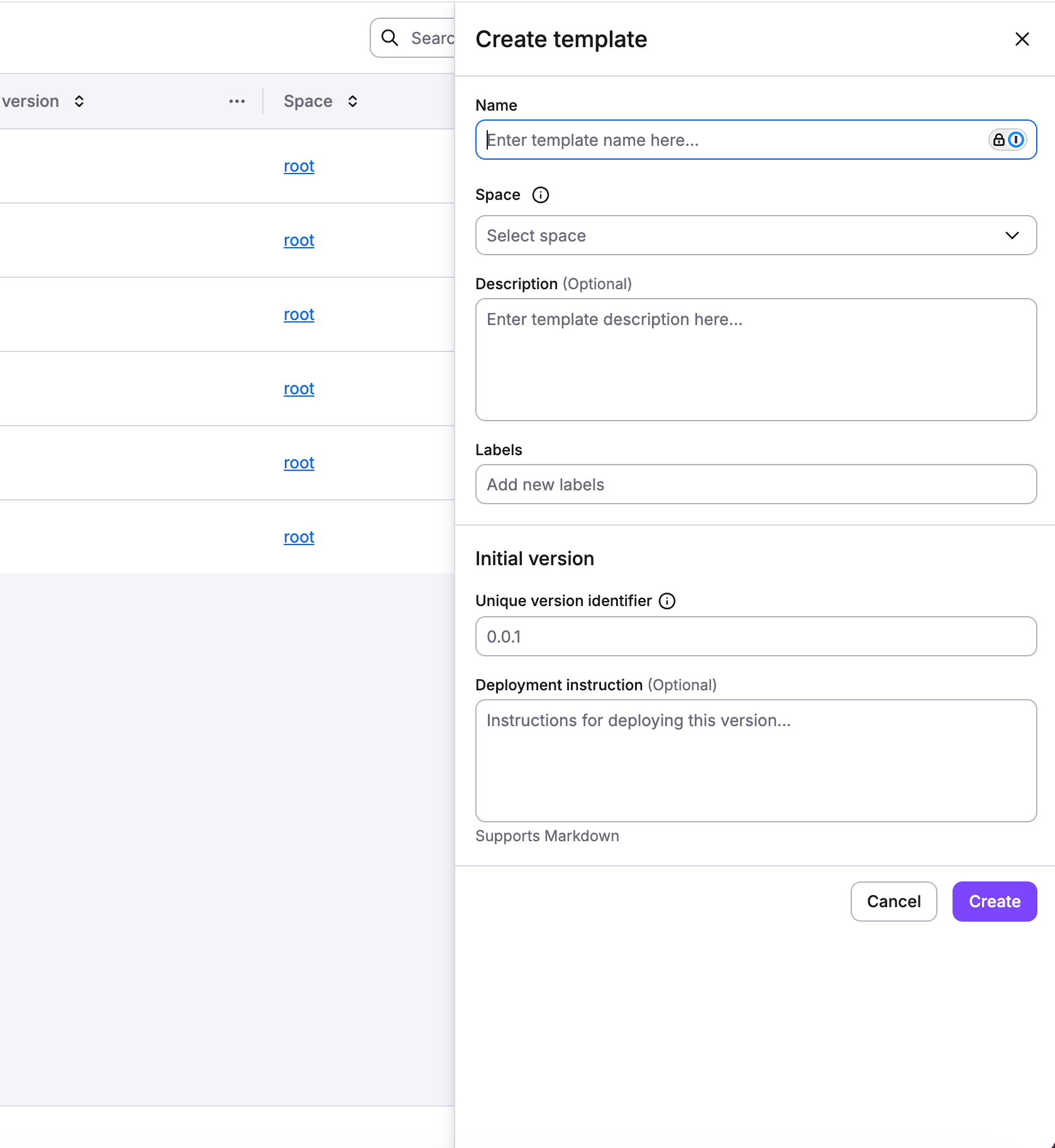Screen dimensions: 1055x1148
Task: Click the Space info icon
Action: coord(540,195)
